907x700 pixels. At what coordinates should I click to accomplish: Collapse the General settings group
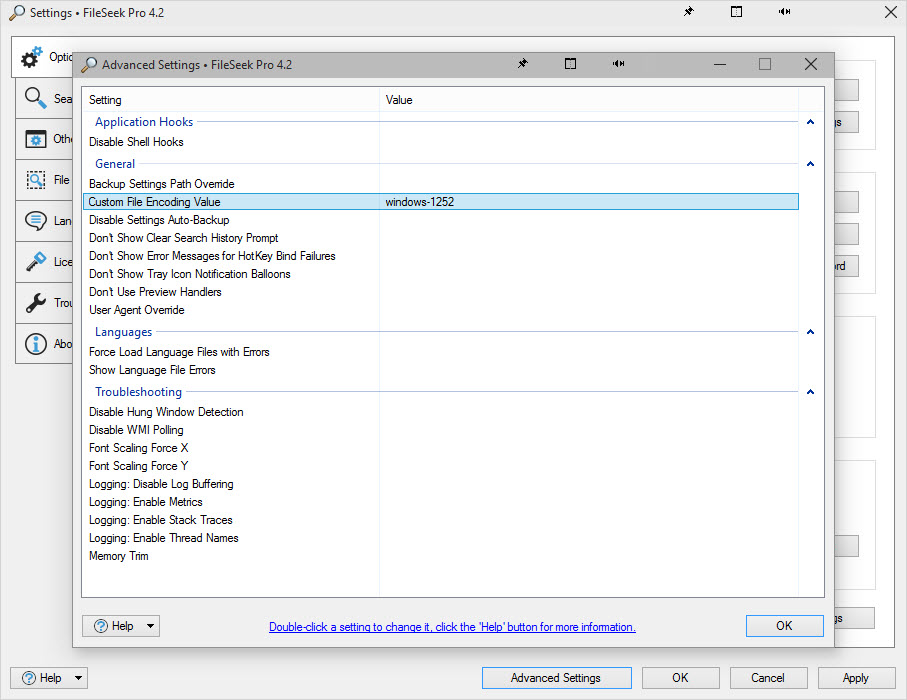[810, 164]
